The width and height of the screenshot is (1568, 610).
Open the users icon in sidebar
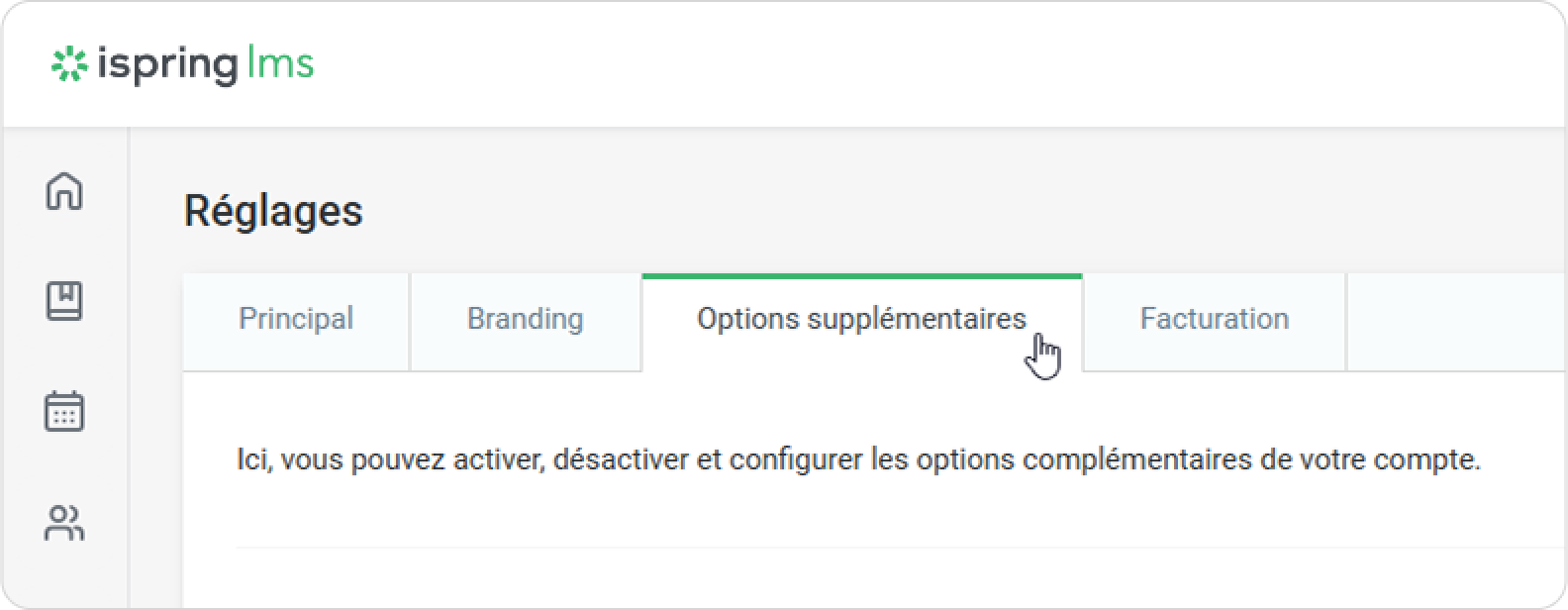(x=64, y=523)
